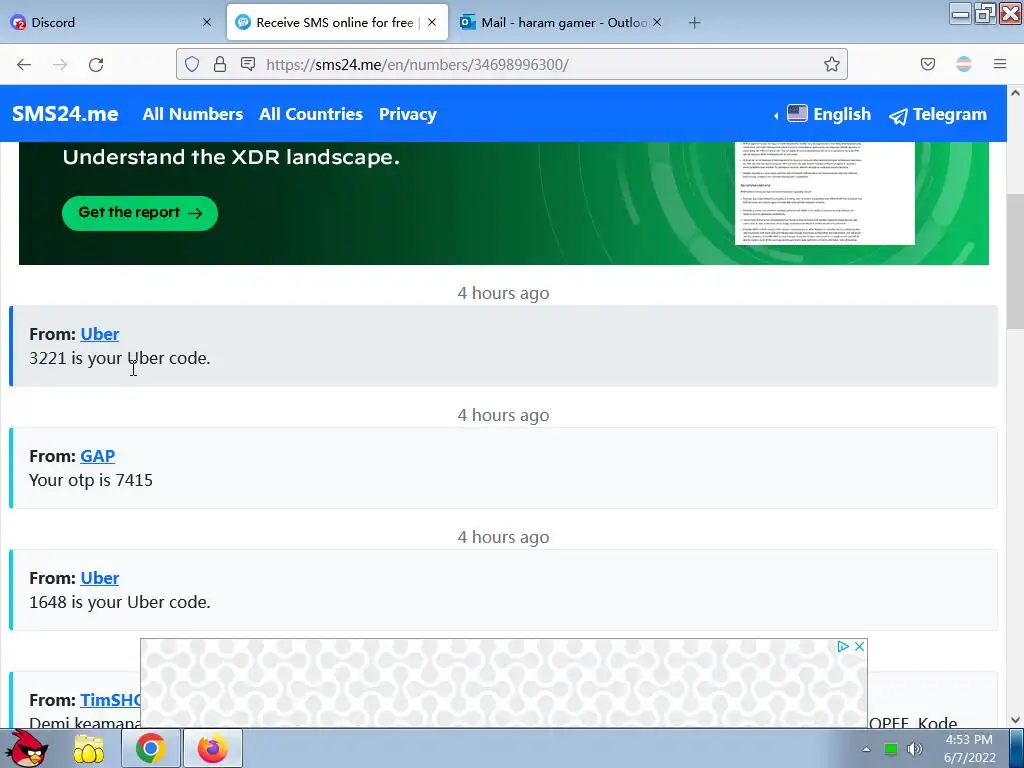Open the site permissions icon in address bar
The image size is (1024, 768).
coord(248,64)
